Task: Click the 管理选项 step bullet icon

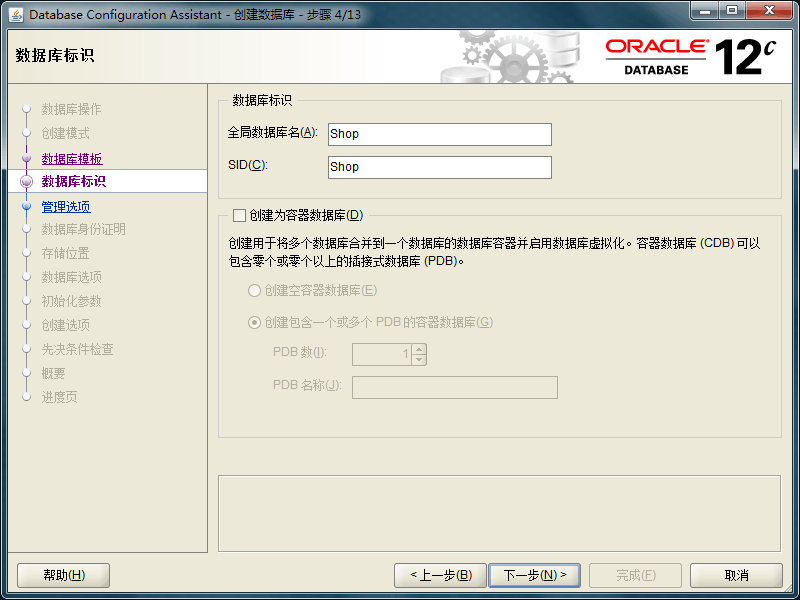Action: [x=27, y=207]
